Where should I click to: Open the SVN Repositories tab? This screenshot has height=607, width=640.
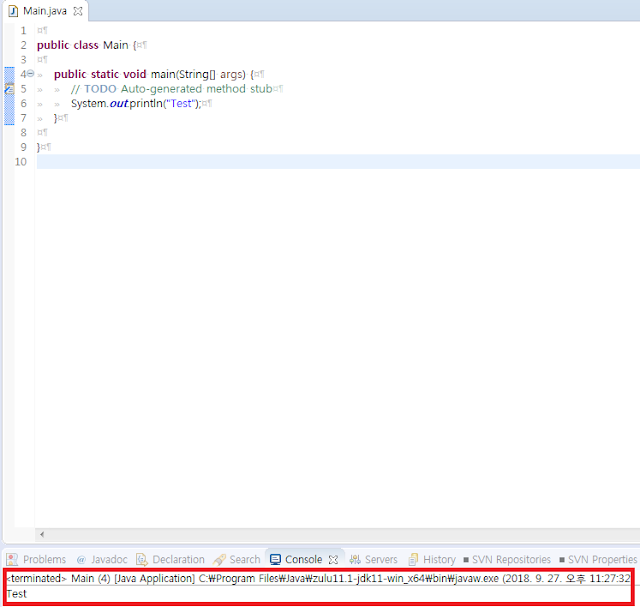pyautogui.click(x=507, y=559)
